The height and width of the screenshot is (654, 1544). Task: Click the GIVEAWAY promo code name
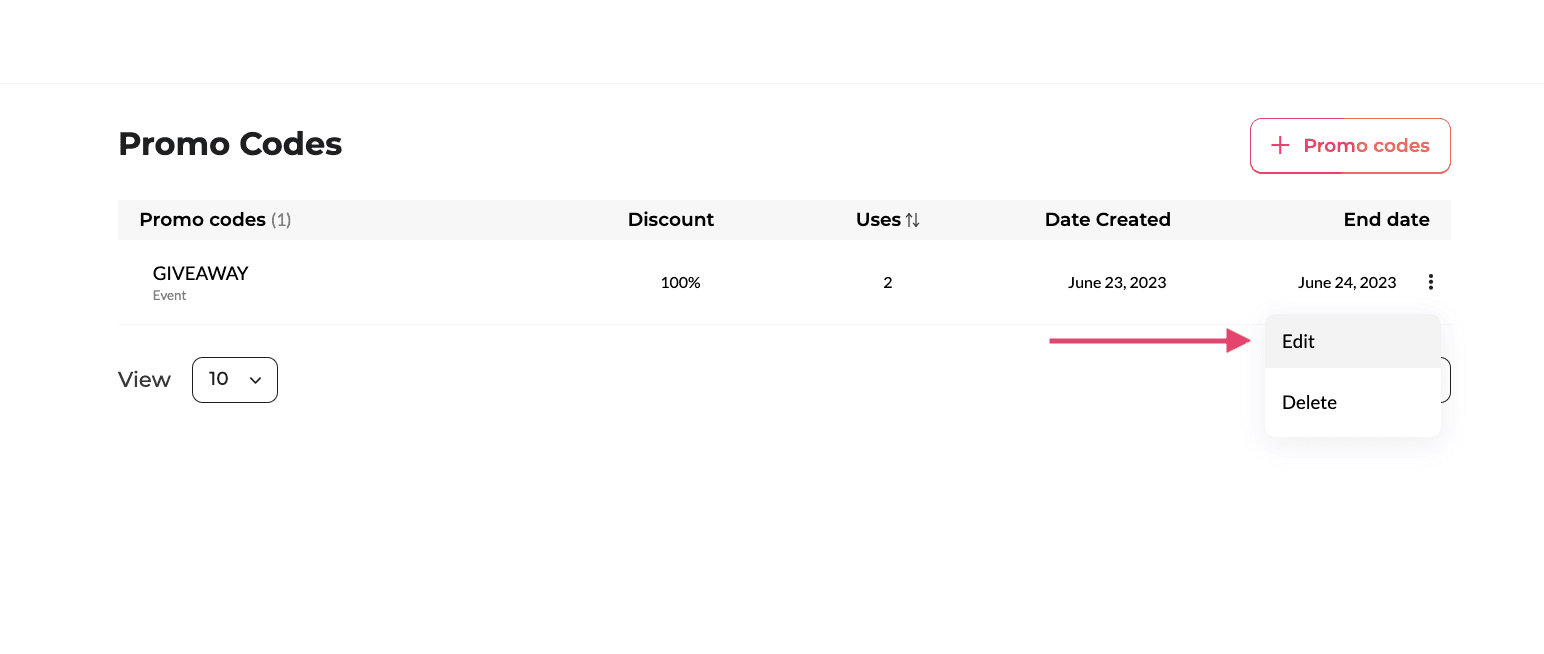point(200,273)
